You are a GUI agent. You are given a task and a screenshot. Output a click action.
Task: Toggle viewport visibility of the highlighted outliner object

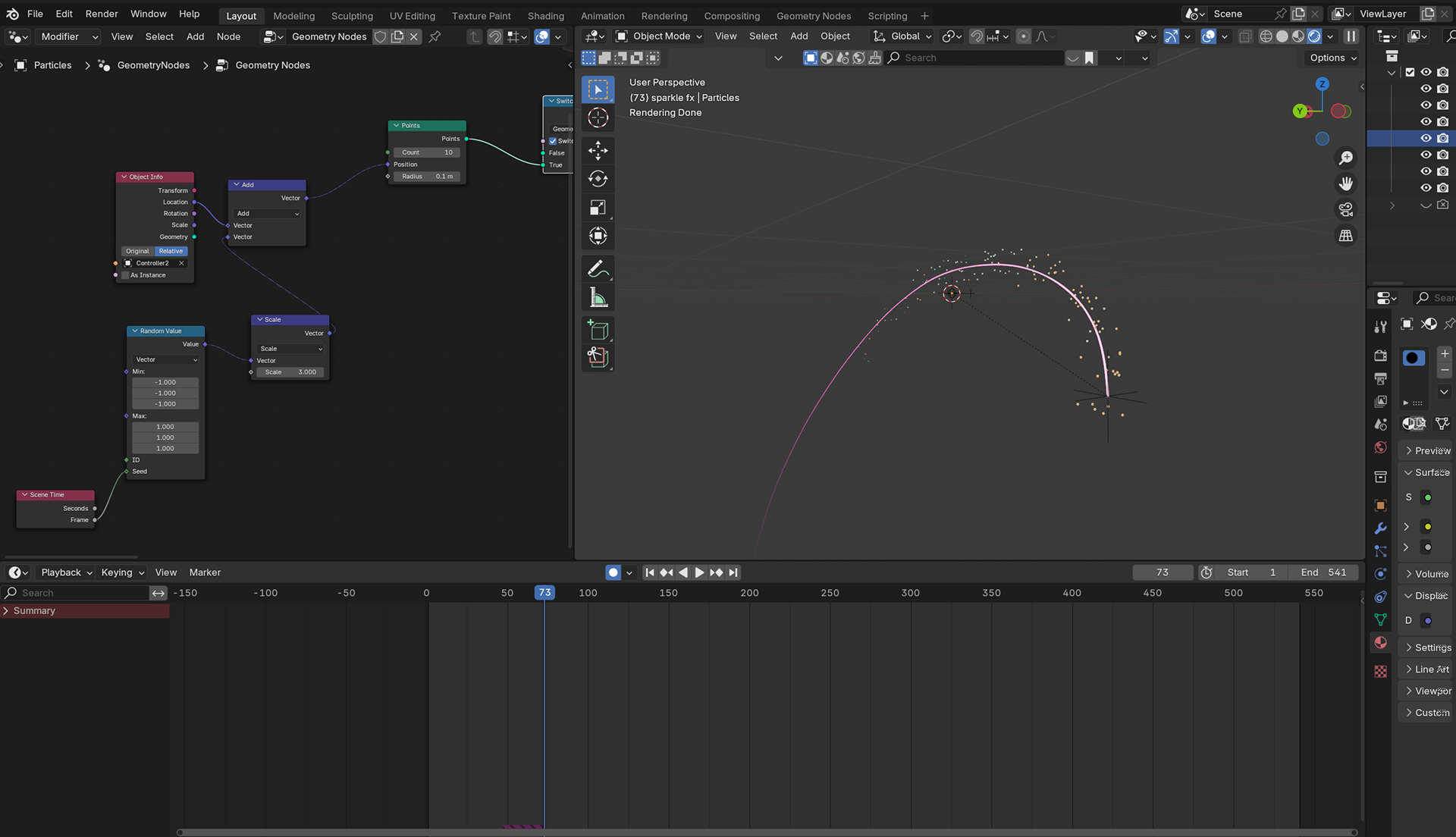coord(1426,138)
